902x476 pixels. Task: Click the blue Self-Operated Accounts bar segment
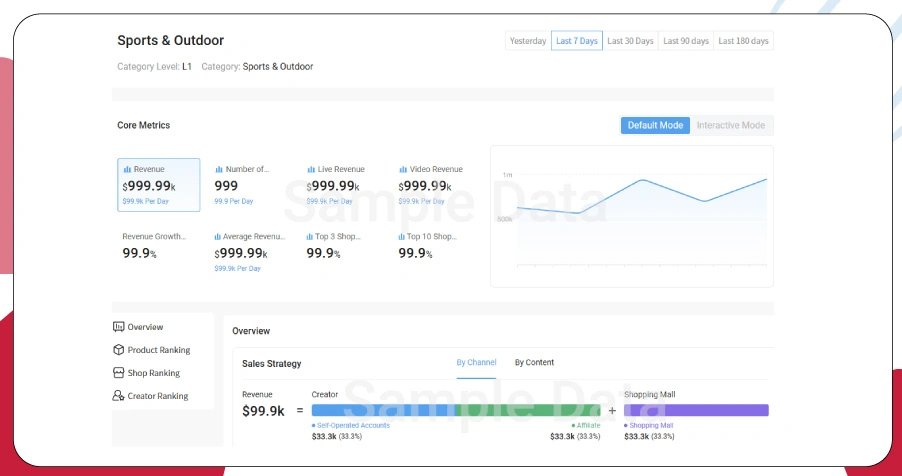coord(383,410)
